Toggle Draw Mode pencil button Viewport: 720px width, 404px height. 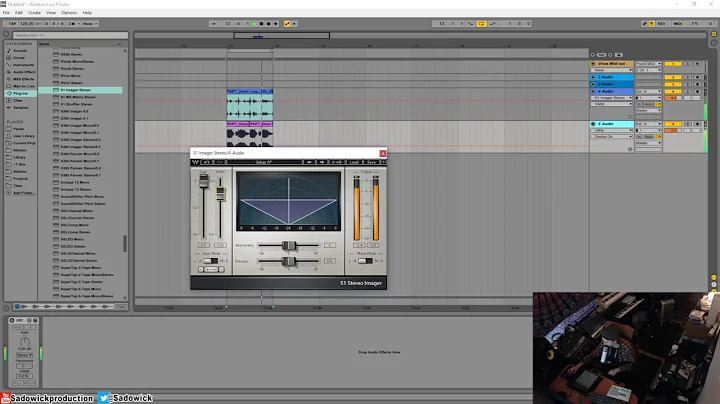coord(644,23)
